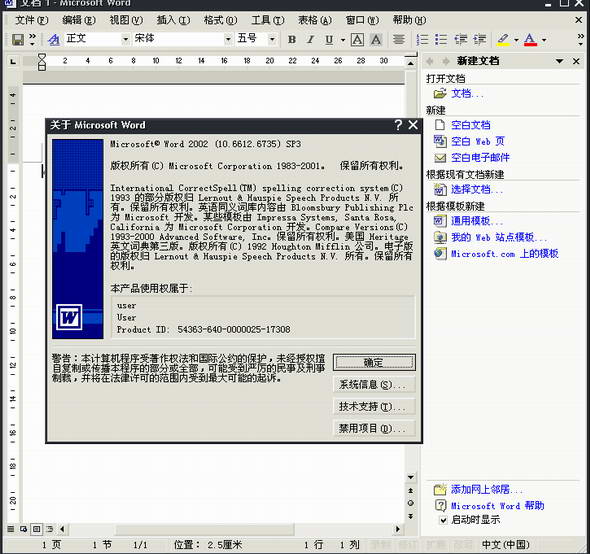The width and height of the screenshot is (590, 554).
Task: Apply the red font color
Action: pos(530,40)
